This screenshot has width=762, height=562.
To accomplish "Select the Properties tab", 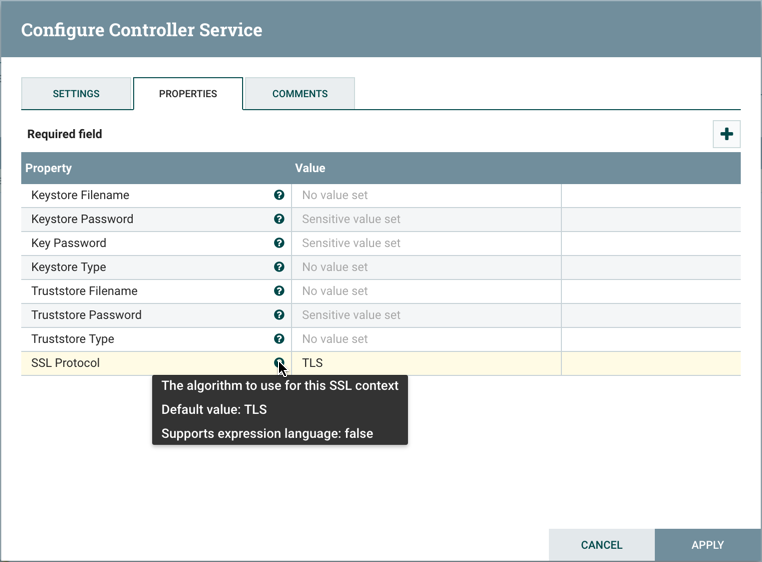I will (x=188, y=94).
